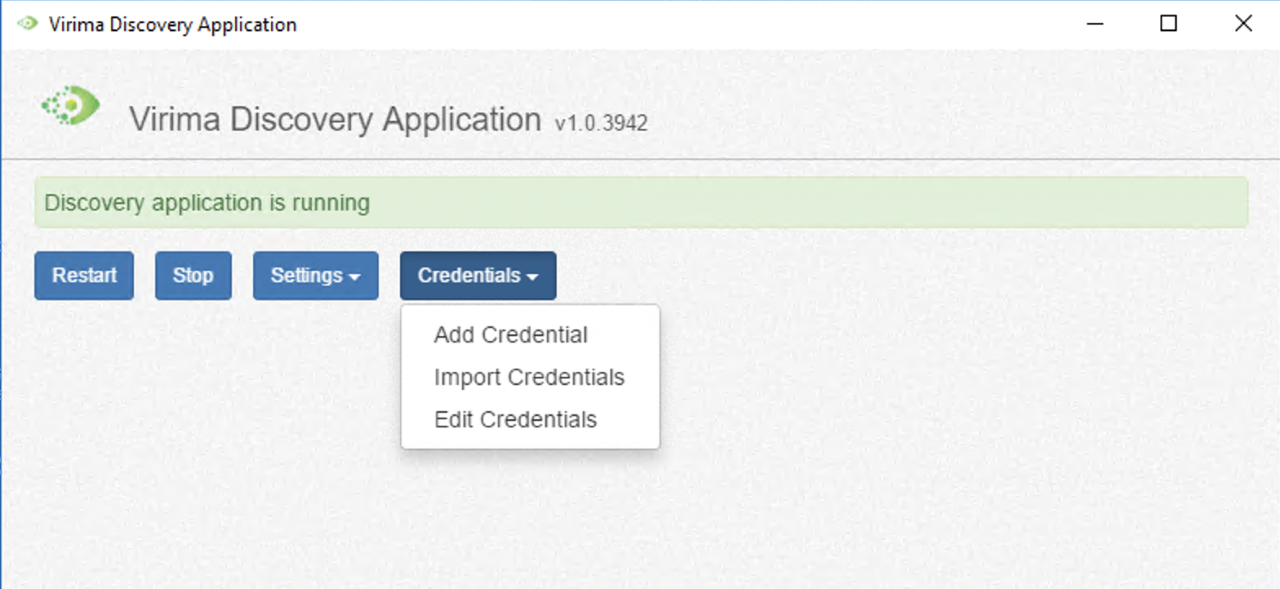Restart the discovery application
The image size is (1280, 589).
point(84,276)
